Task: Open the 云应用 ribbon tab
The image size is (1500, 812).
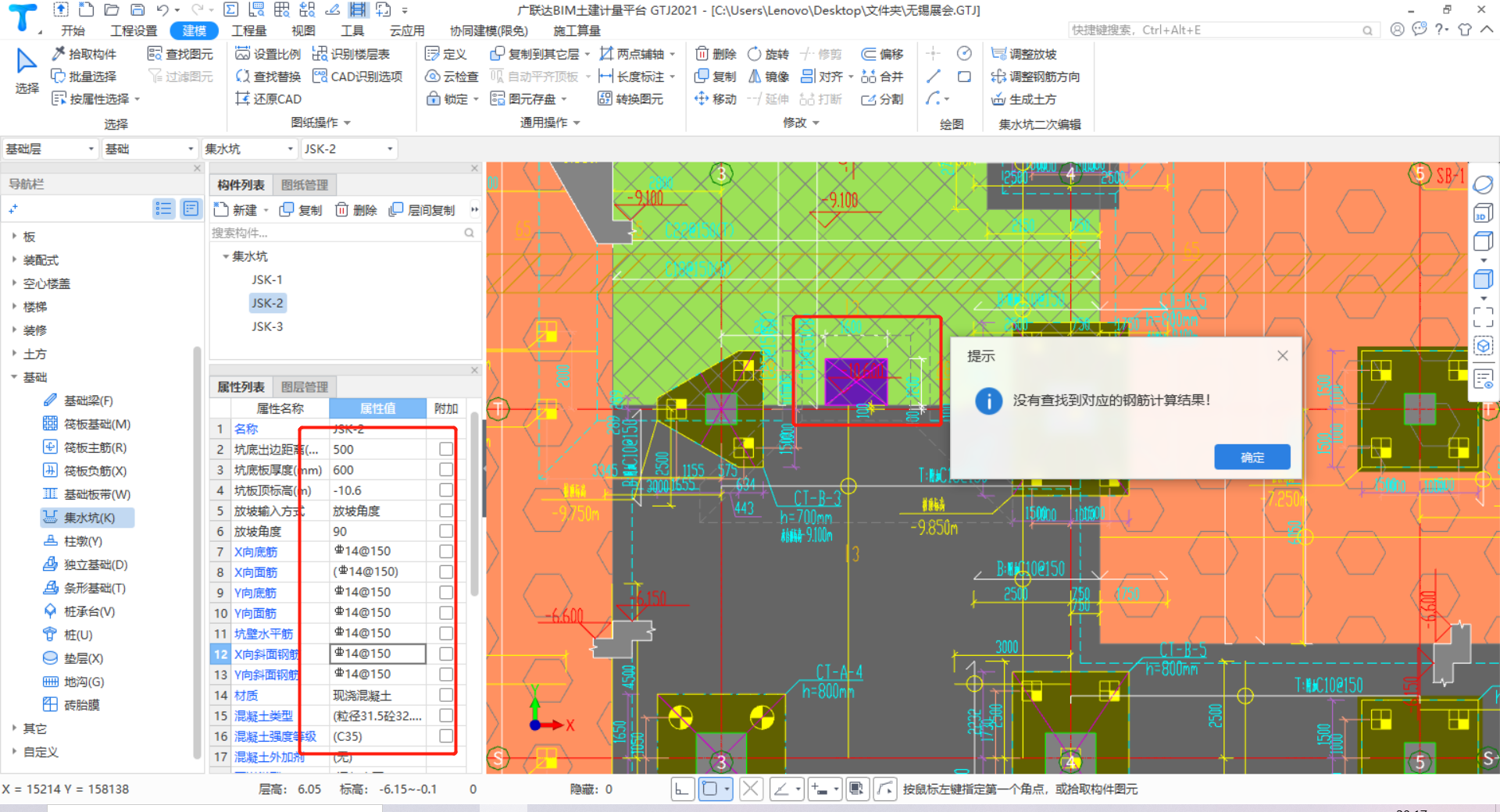Action: [x=407, y=30]
